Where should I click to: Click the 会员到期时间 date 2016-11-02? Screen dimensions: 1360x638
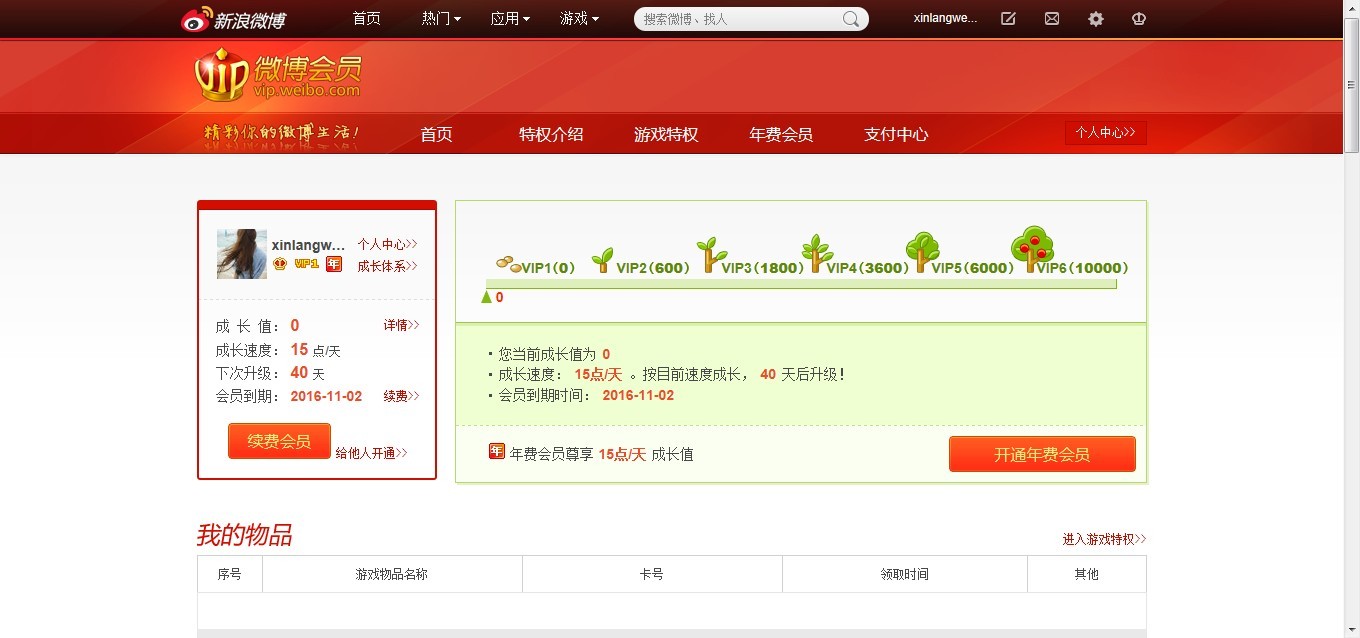click(638, 396)
